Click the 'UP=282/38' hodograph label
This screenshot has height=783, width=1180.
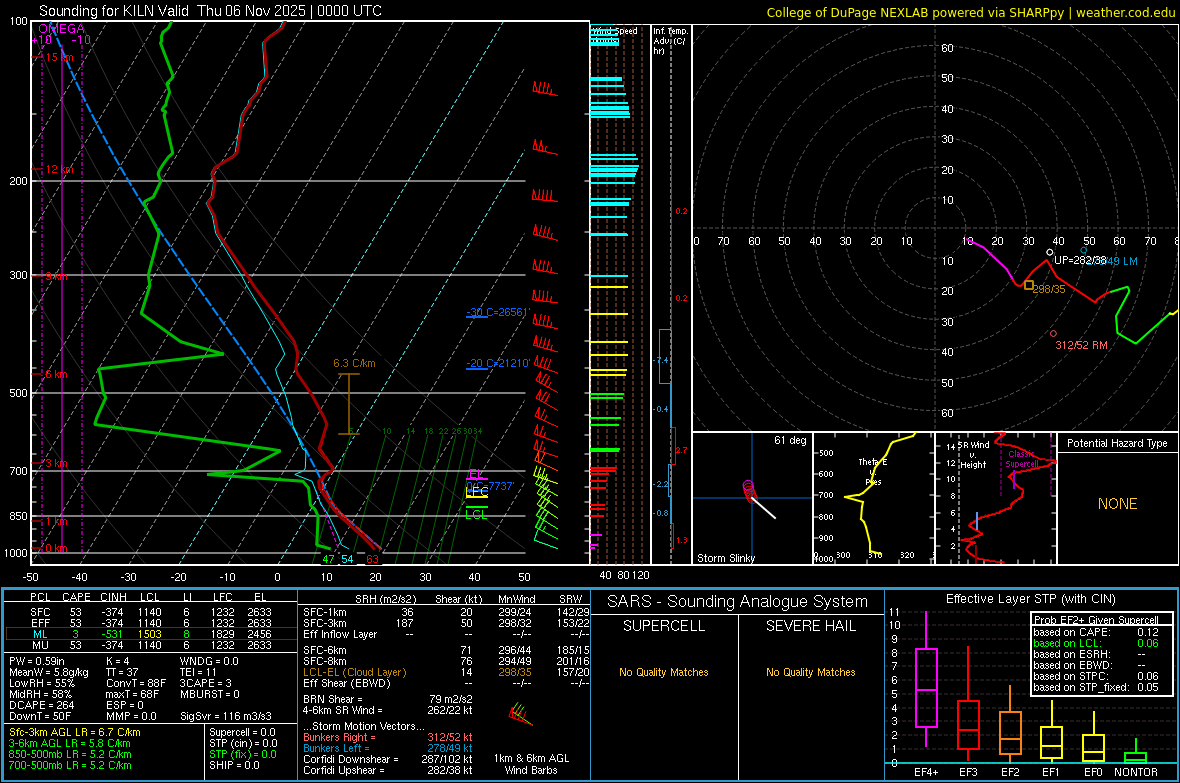pos(1080,260)
